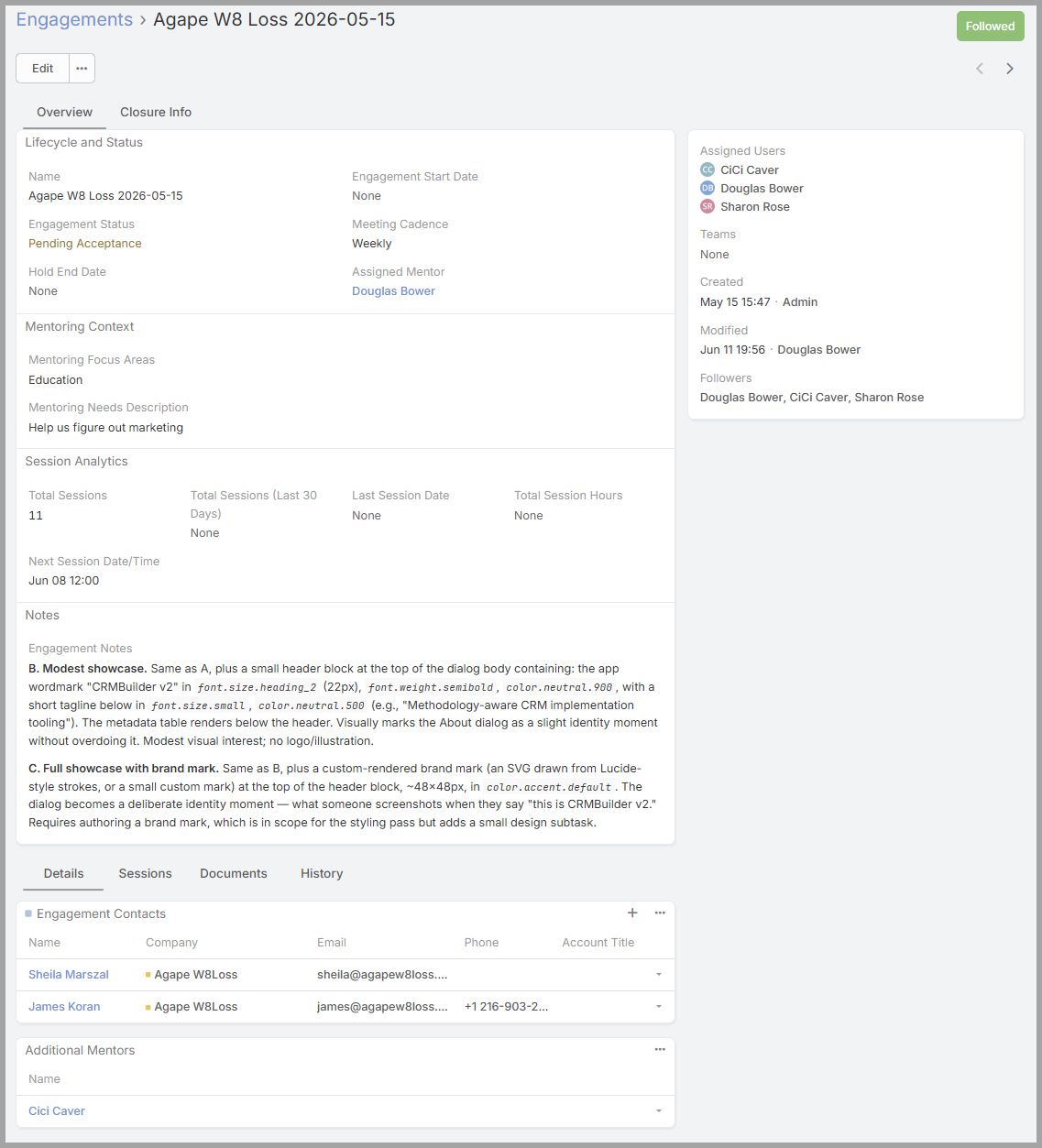Expand row actions for James Koran

click(x=659, y=1007)
